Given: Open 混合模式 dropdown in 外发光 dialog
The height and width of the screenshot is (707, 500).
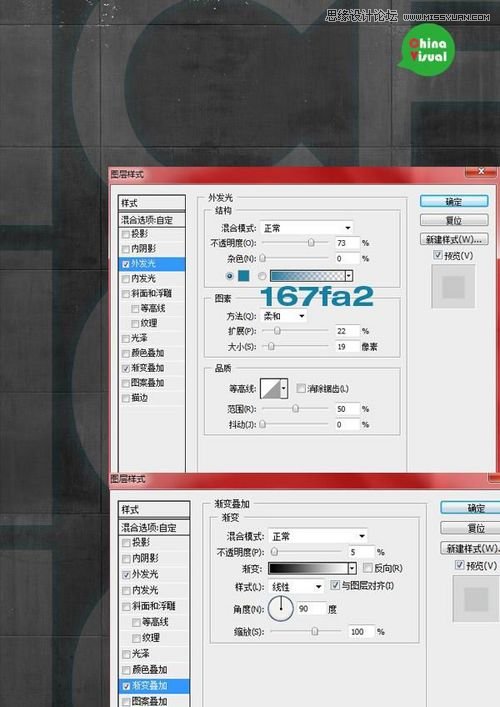Looking at the screenshot, I should [x=306, y=228].
